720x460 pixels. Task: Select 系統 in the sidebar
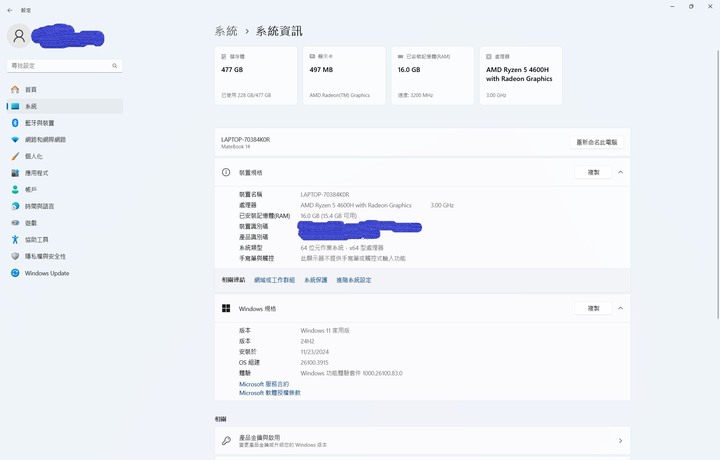[x=65, y=106]
